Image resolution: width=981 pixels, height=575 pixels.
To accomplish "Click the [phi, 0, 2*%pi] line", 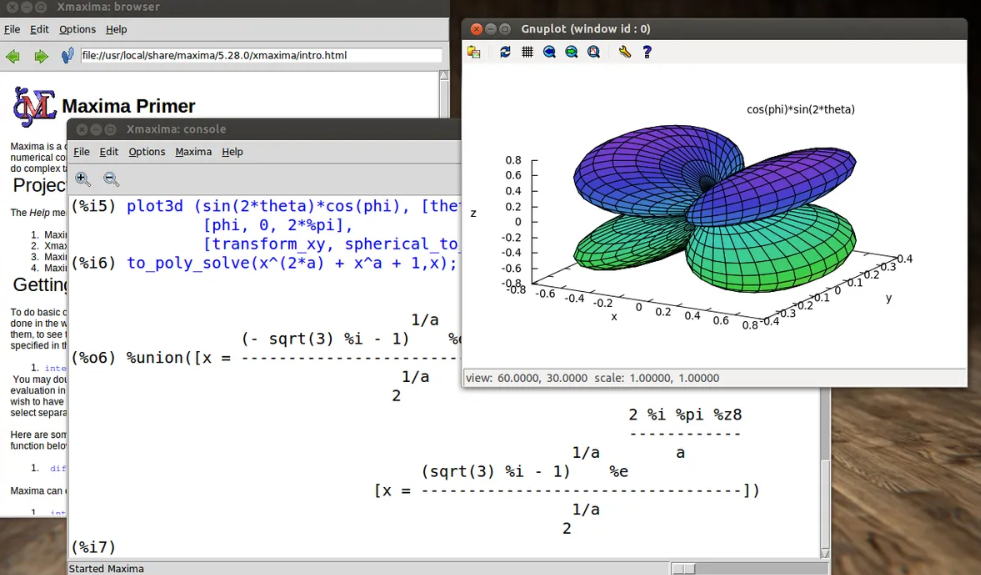I will (x=278, y=225).
